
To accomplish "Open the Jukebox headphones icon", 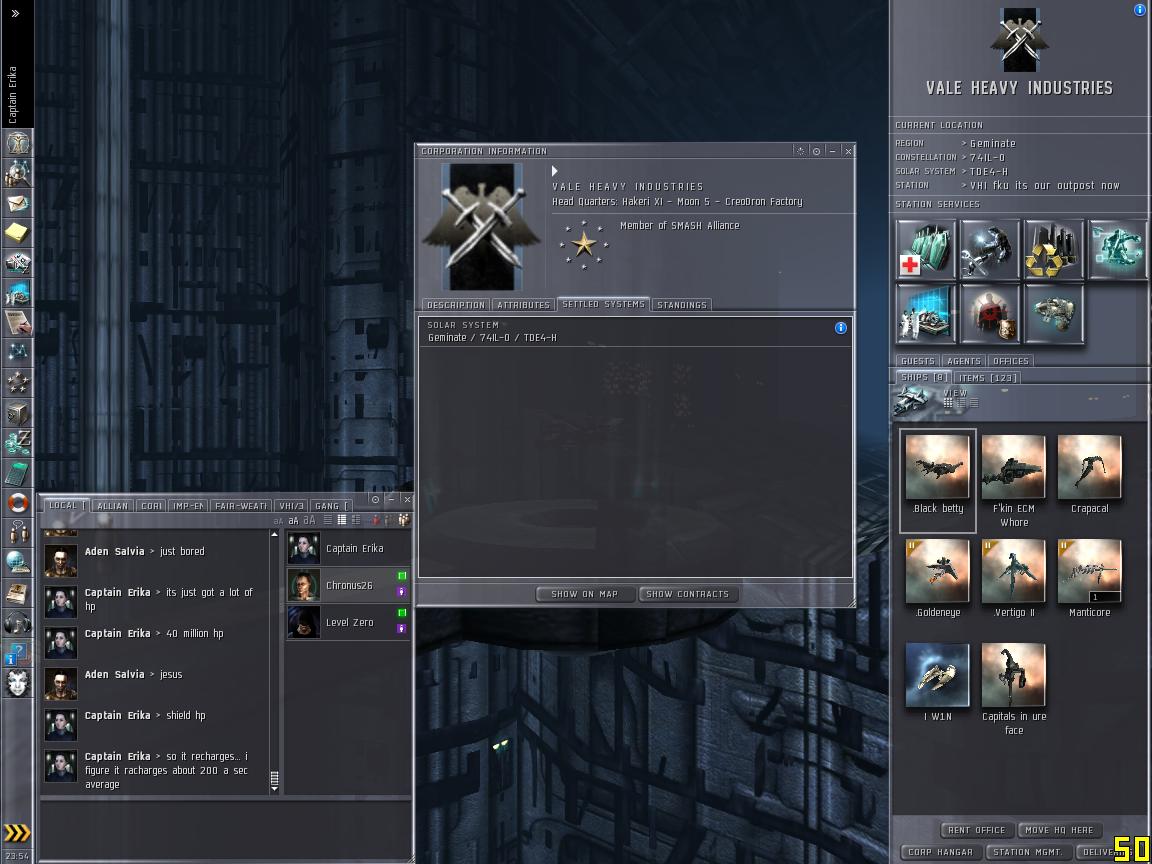I will [17, 623].
